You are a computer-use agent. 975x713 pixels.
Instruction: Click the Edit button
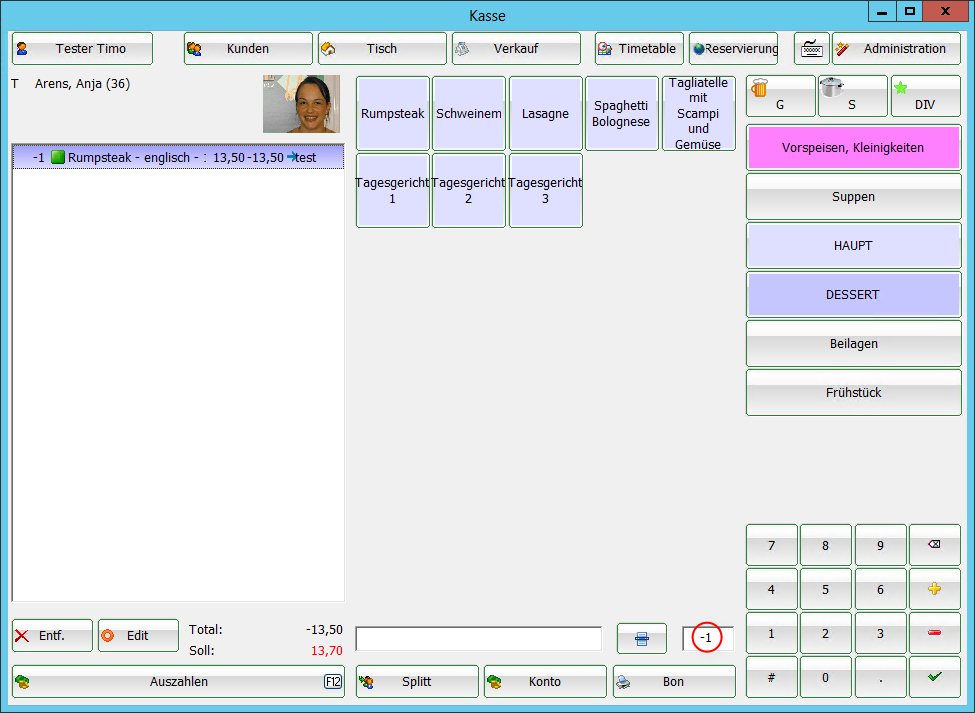138,635
